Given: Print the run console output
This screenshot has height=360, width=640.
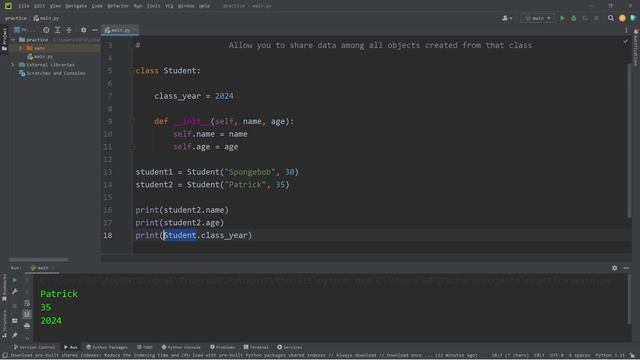Looking at the screenshot, I should point(27,326).
